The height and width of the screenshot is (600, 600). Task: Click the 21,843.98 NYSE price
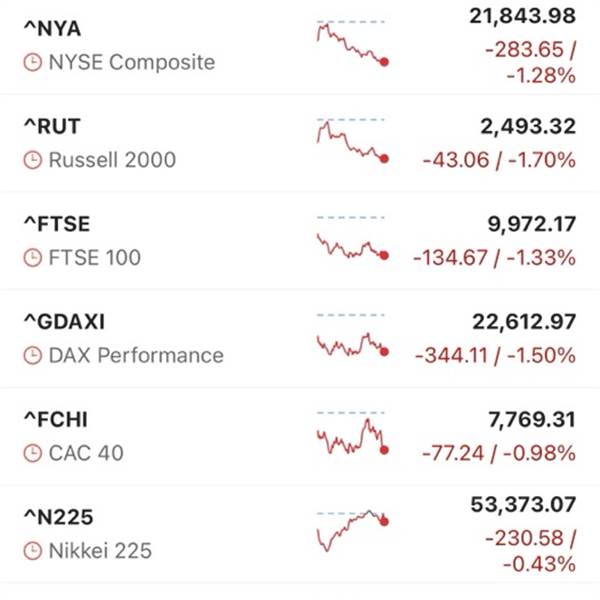click(522, 15)
